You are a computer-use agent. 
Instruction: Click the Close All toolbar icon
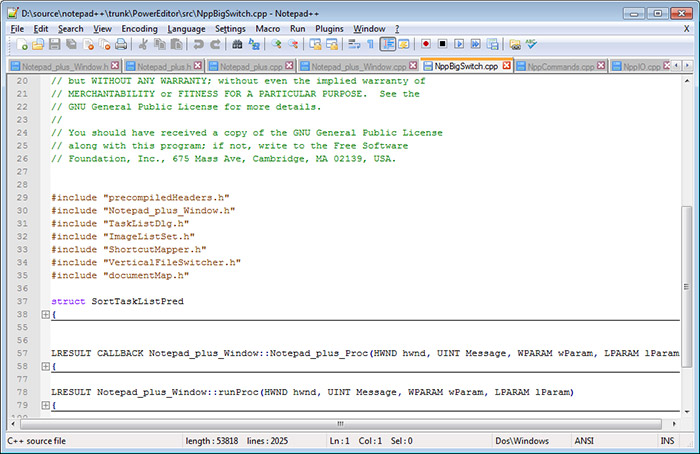click(x=104, y=44)
